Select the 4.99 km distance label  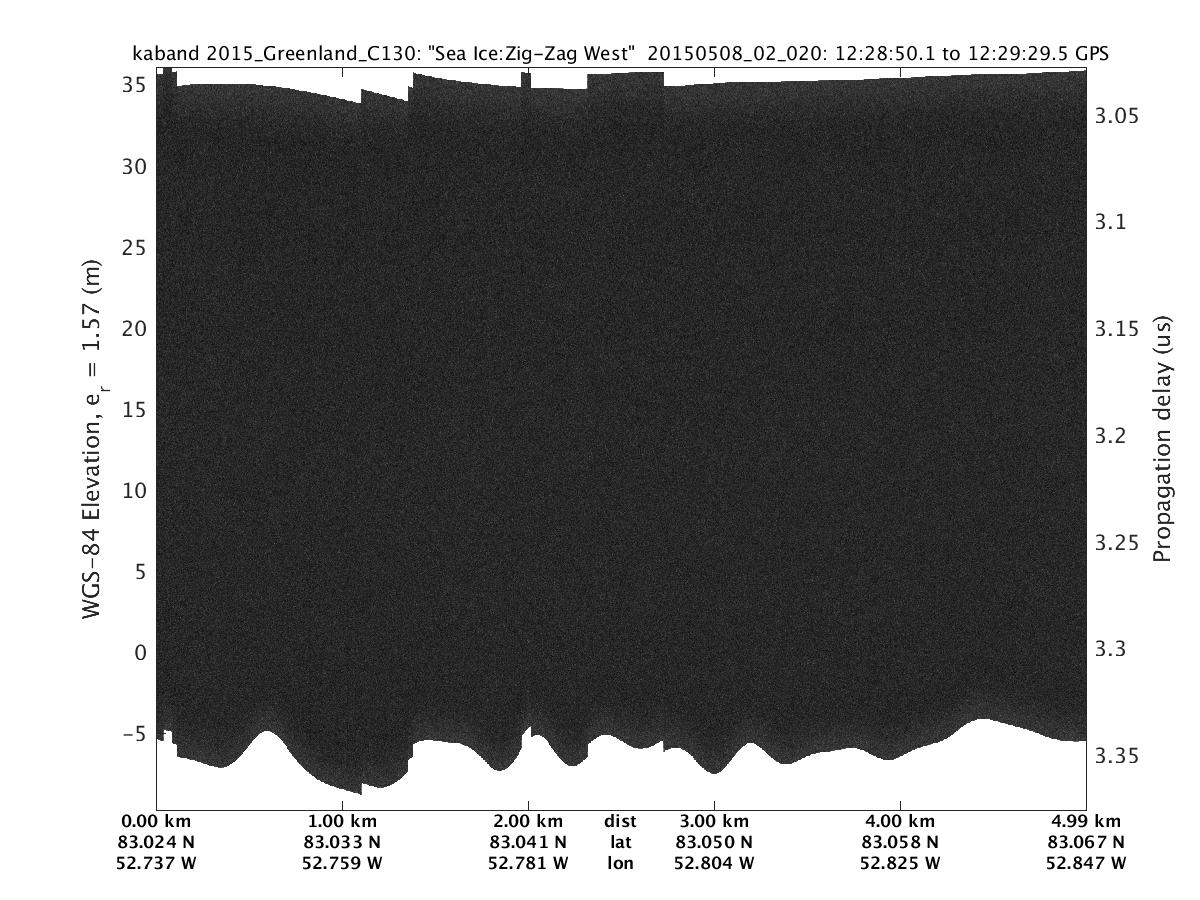[x=1085, y=821]
